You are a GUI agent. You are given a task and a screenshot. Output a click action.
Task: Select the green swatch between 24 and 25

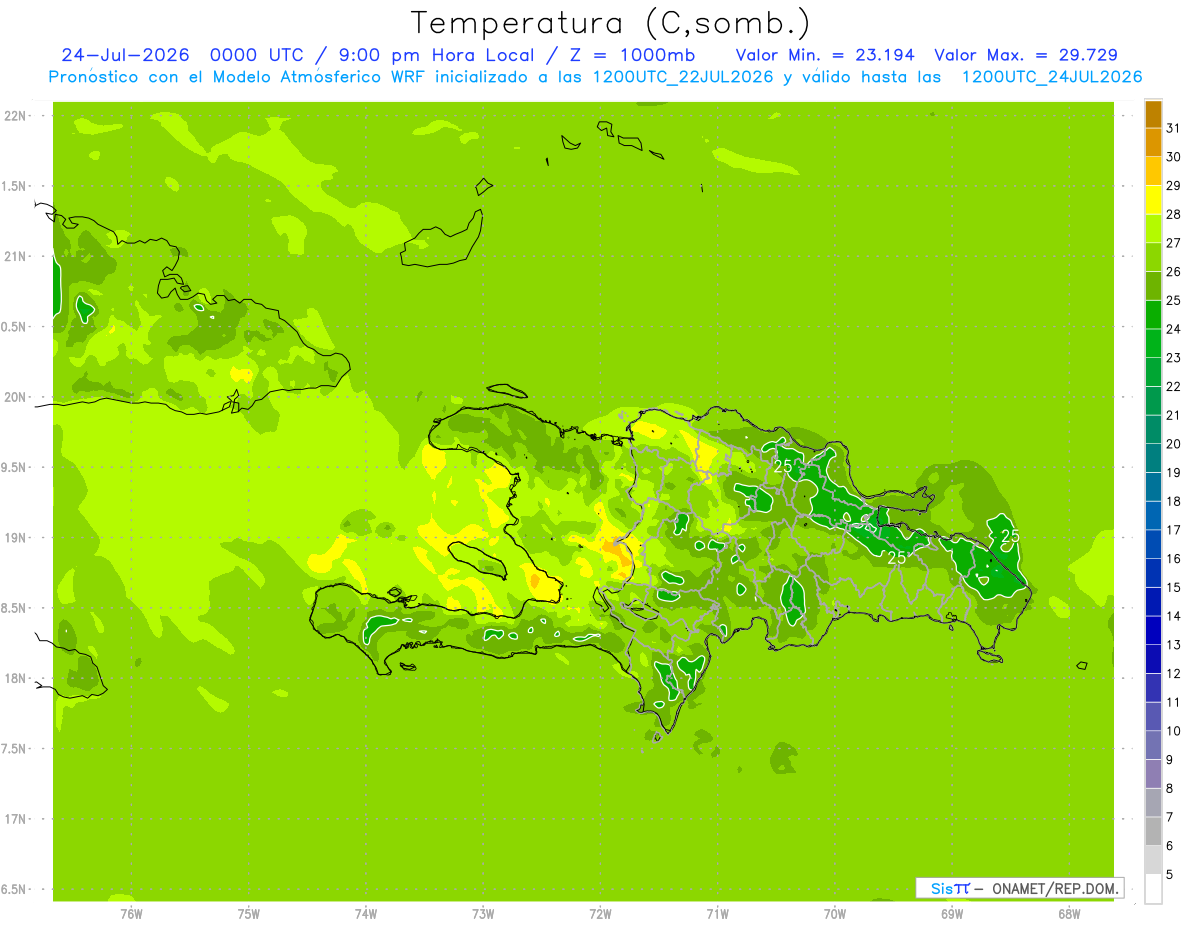(1153, 315)
